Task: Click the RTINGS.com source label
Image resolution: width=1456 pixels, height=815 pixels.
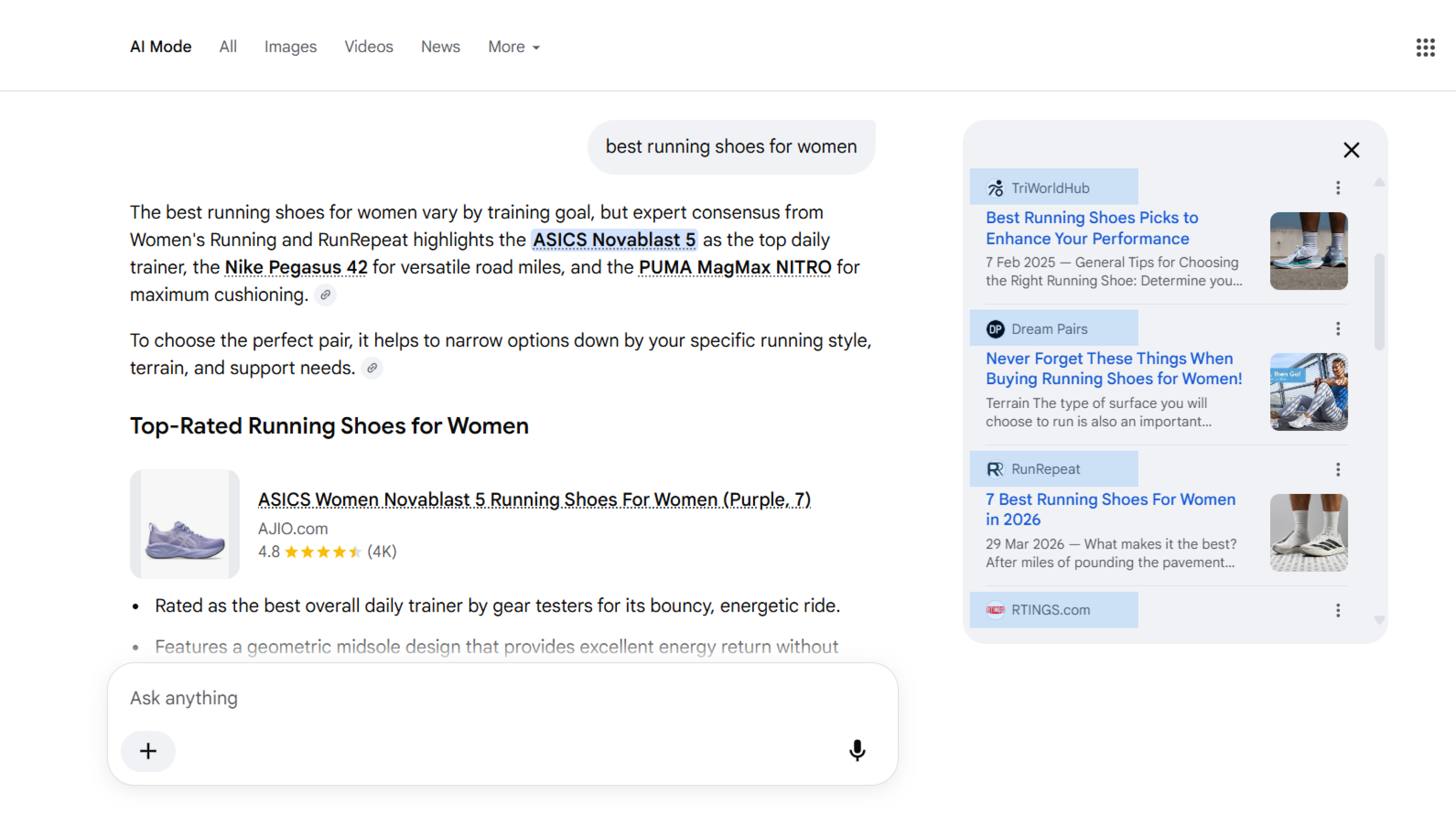Action: (1051, 610)
